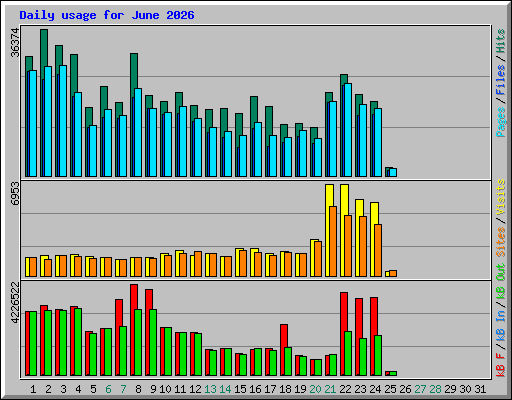
Task: Click day label 11 on the x-axis
Action: coord(180,389)
